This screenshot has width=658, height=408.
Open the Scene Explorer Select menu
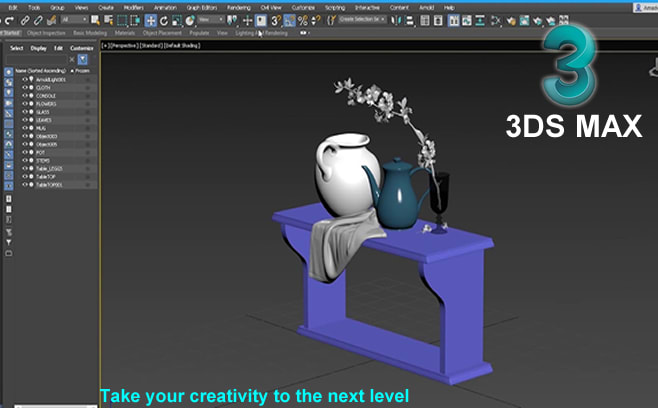[x=16, y=48]
